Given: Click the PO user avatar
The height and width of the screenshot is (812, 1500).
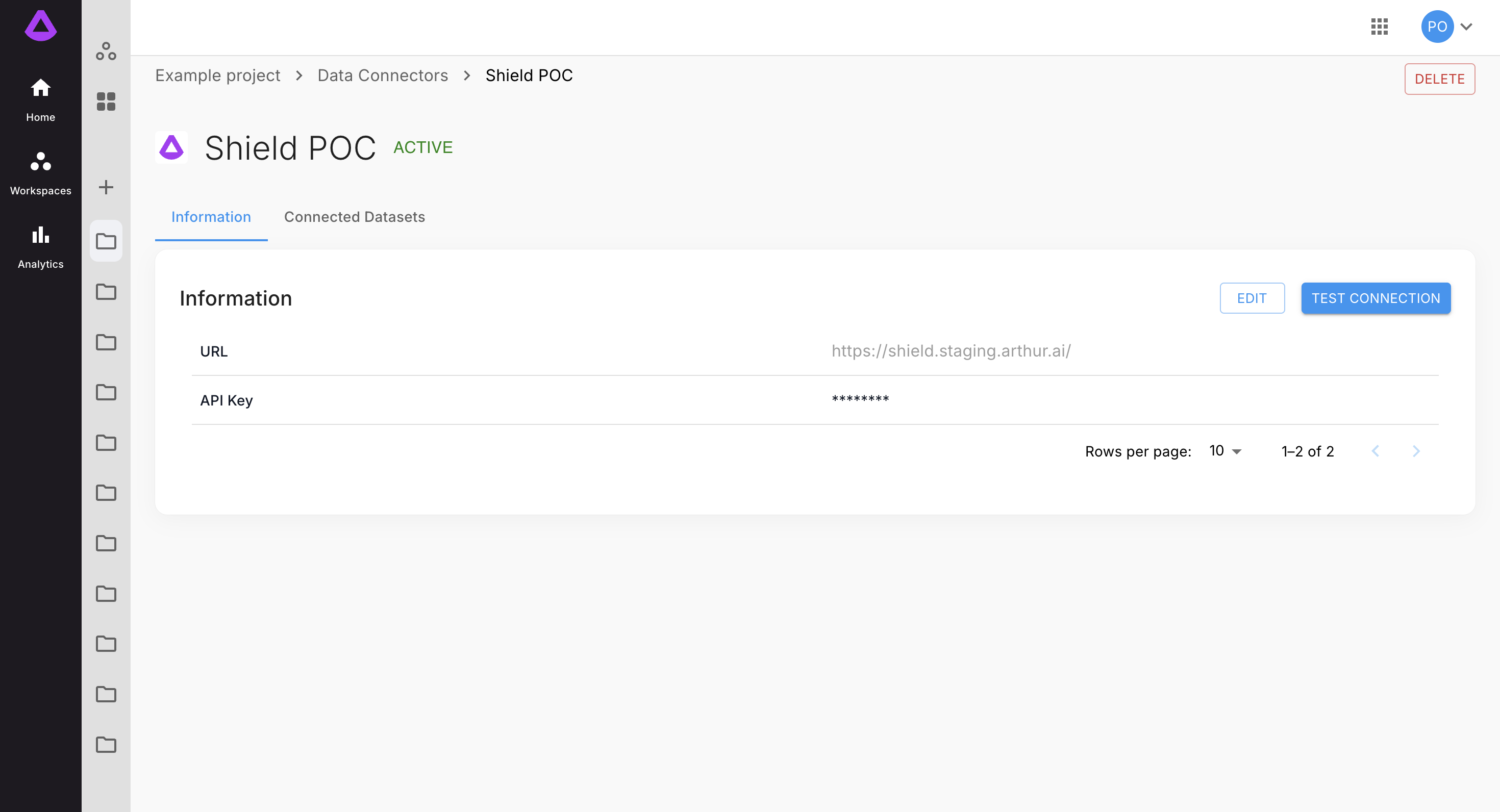Looking at the screenshot, I should (1437, 26).
